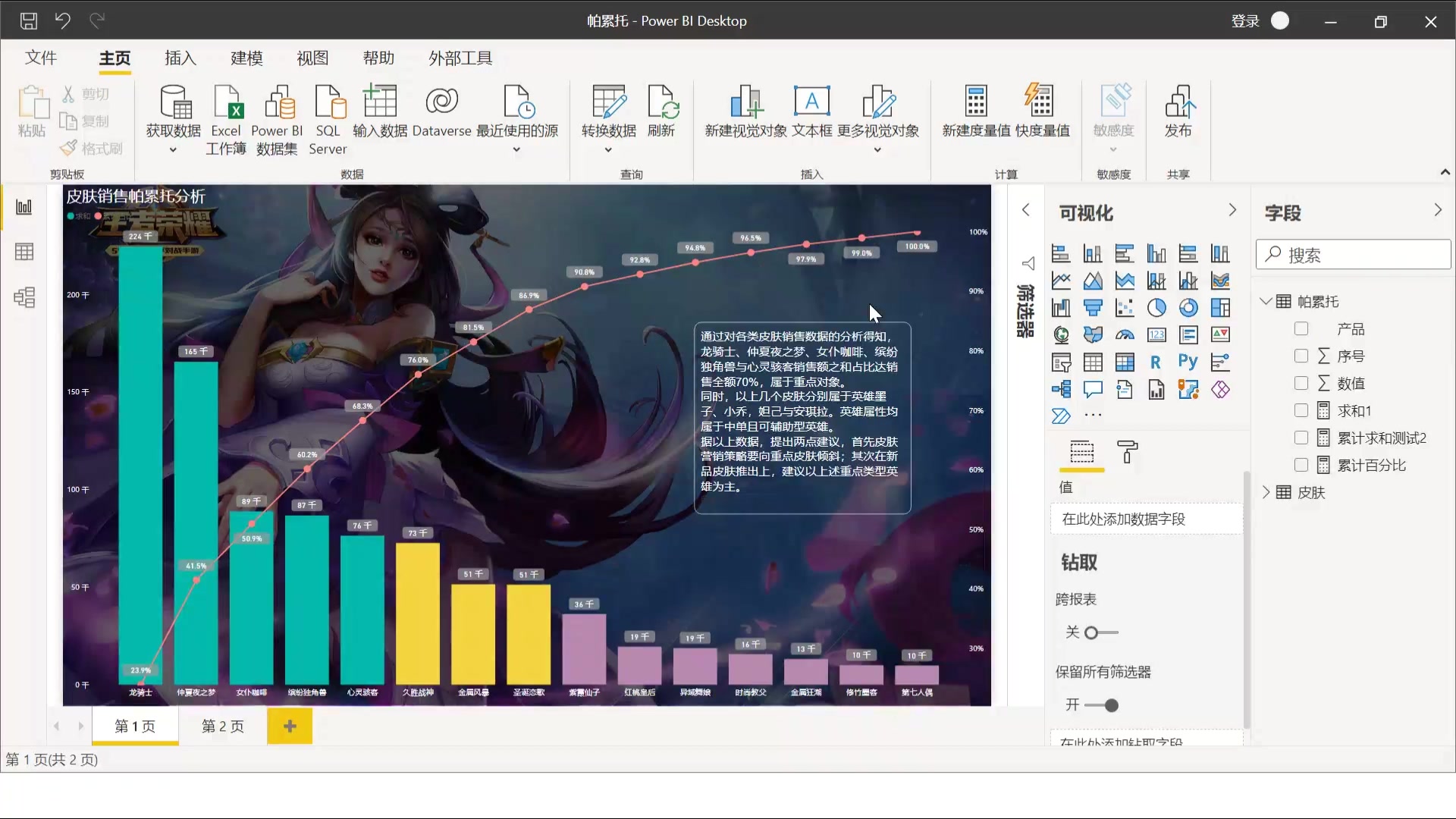Open the fields well tab icon

pyautogui.click(x=1082, y=452)
